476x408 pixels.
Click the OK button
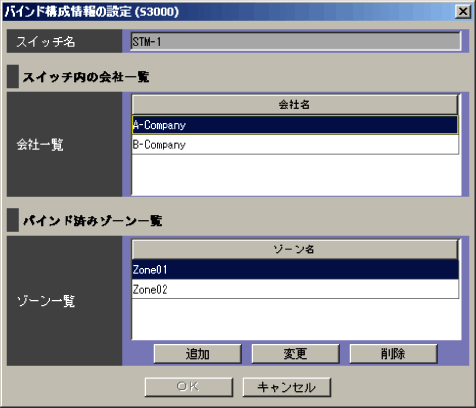[x=189, y=387]
